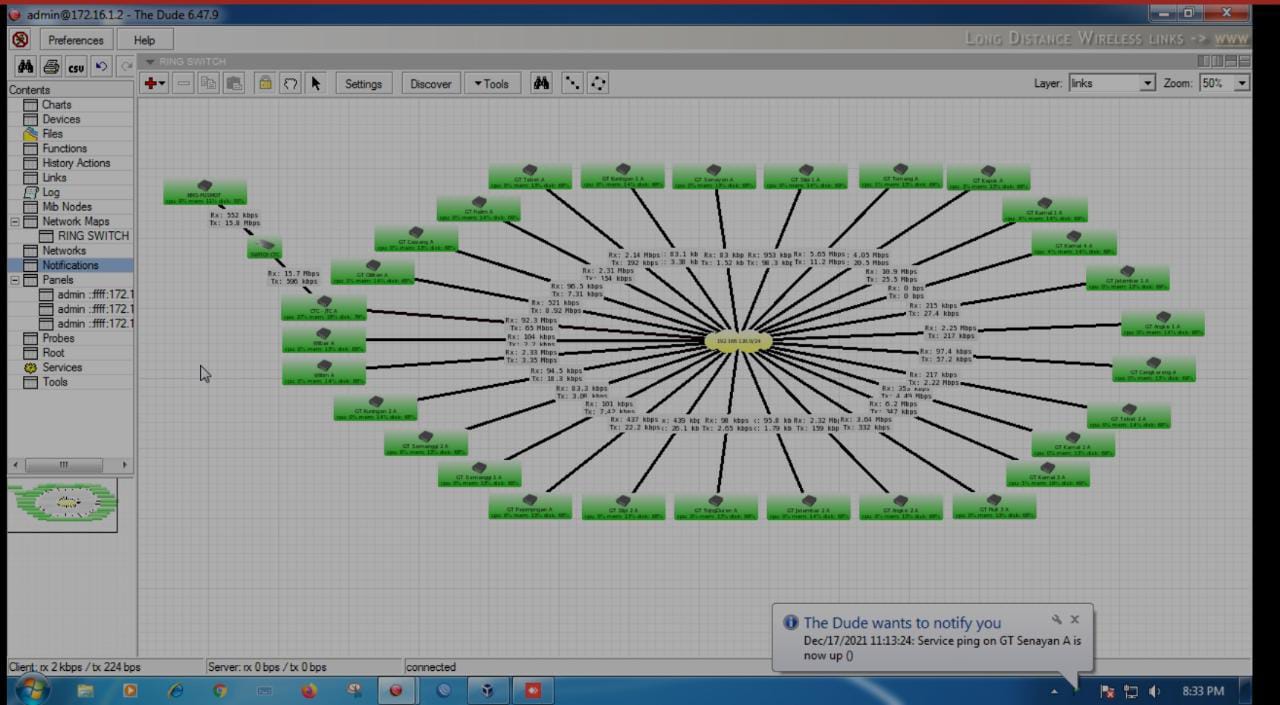Image resolution: width=1280 pixels, height=705 pixels.
Task: Open the Help menu
Action: tap(144, 40)
